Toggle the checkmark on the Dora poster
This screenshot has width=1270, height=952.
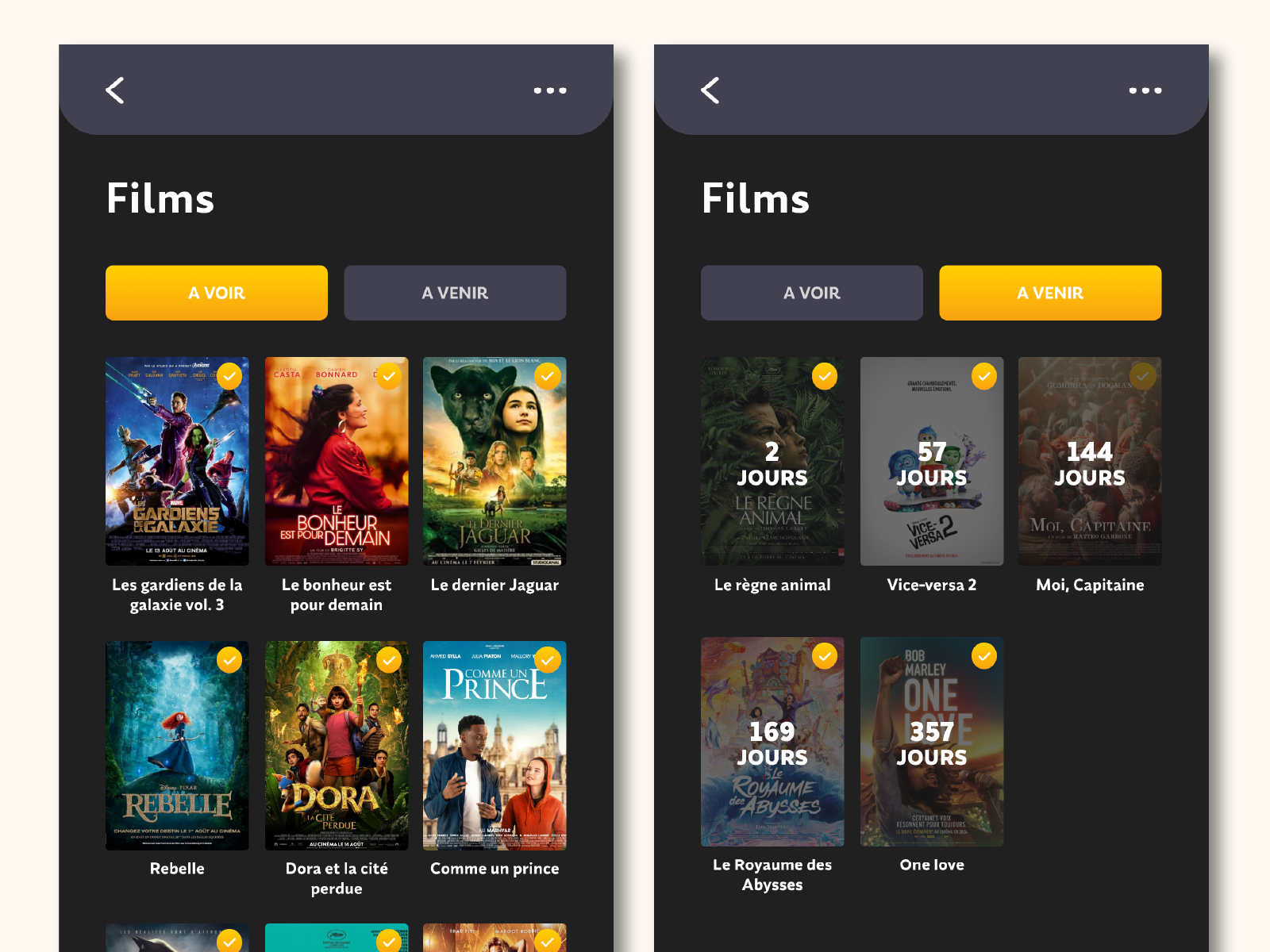(x=388, y=660)
